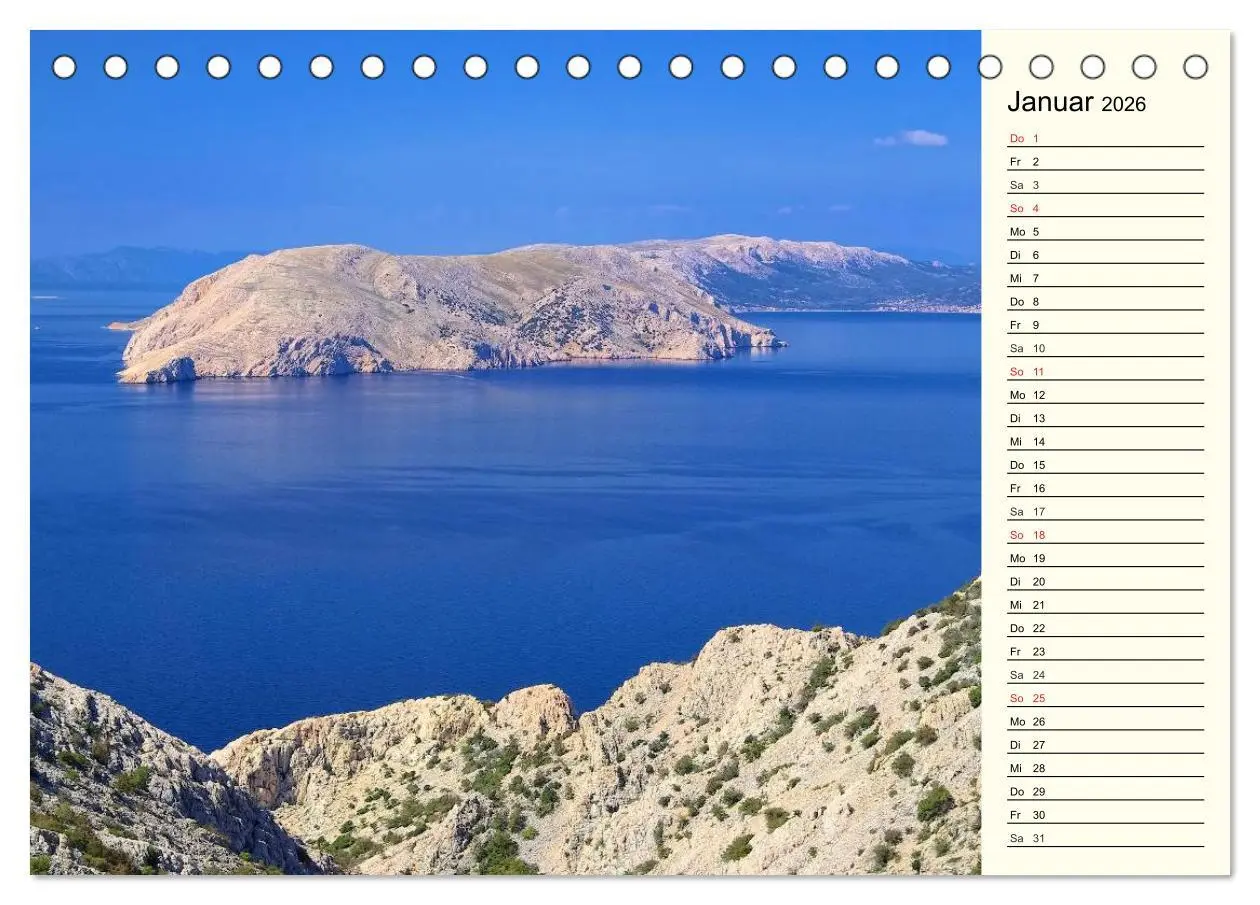This screenshot has width=1260, height=905.
Task: Select the row "Do 1"
Action: click(1105, 138)
